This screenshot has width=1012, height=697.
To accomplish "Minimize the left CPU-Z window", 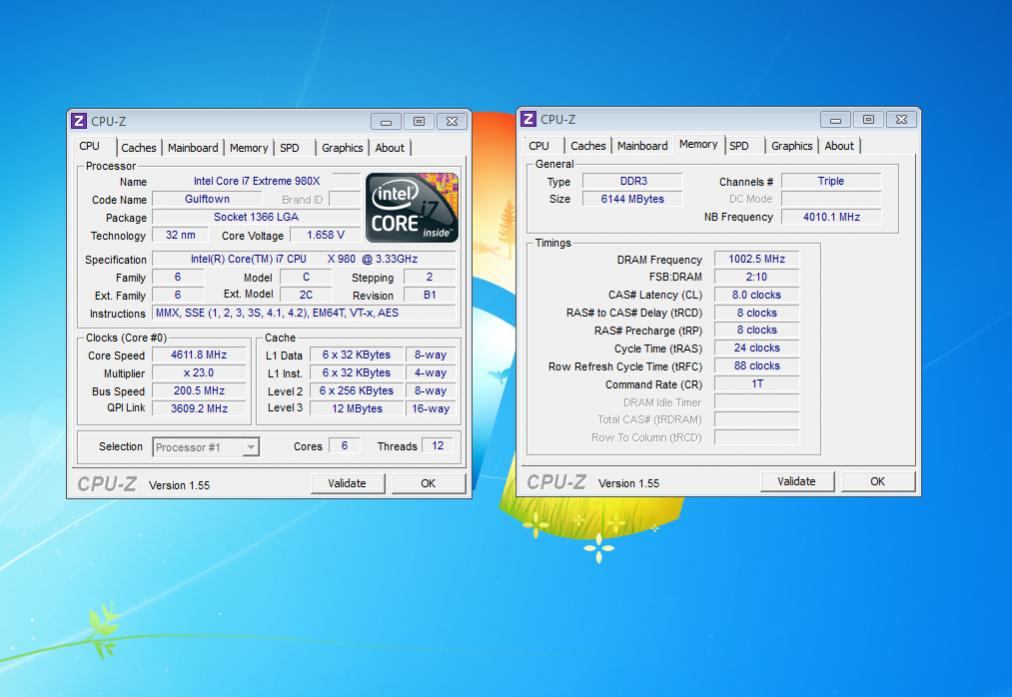I will tap(386, 121).
